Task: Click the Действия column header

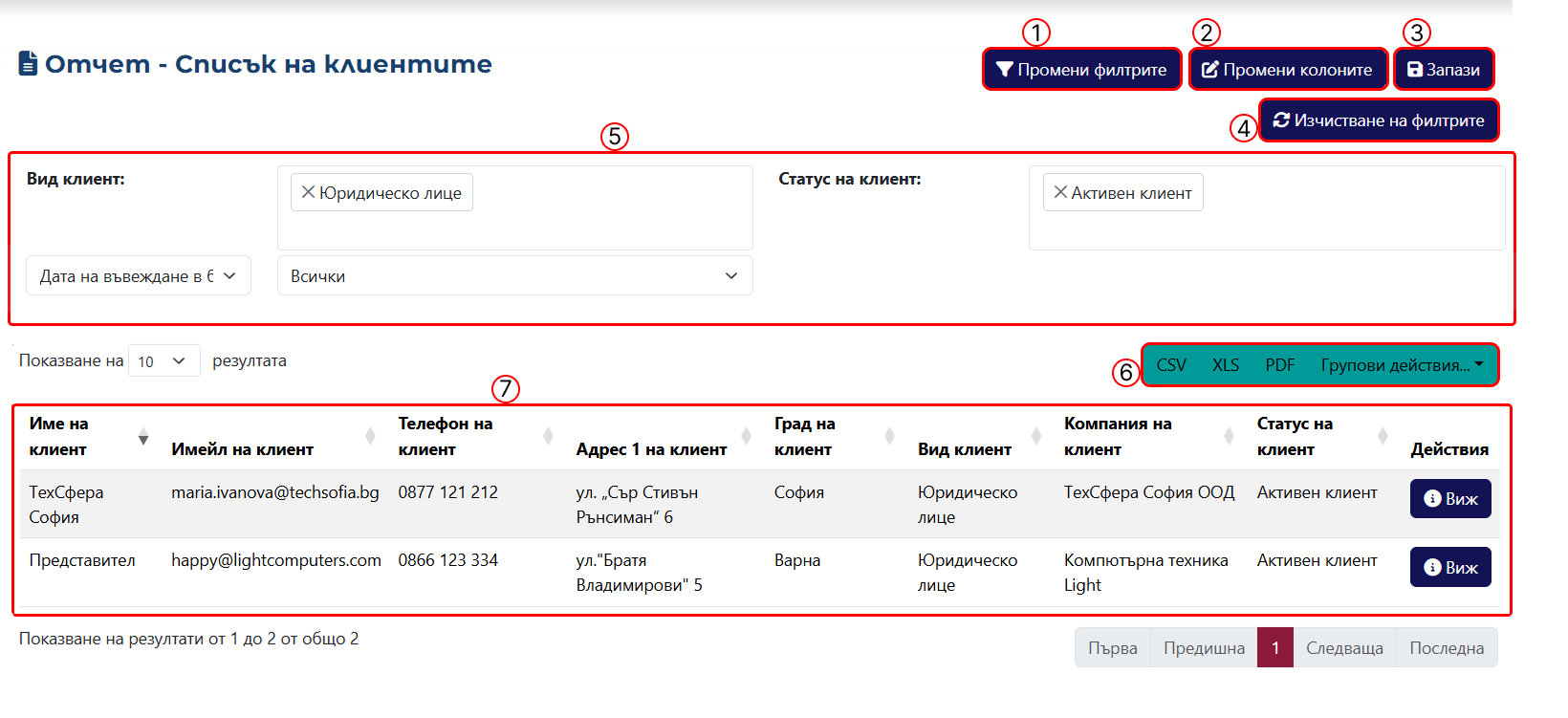Action: pos(1449,449)
